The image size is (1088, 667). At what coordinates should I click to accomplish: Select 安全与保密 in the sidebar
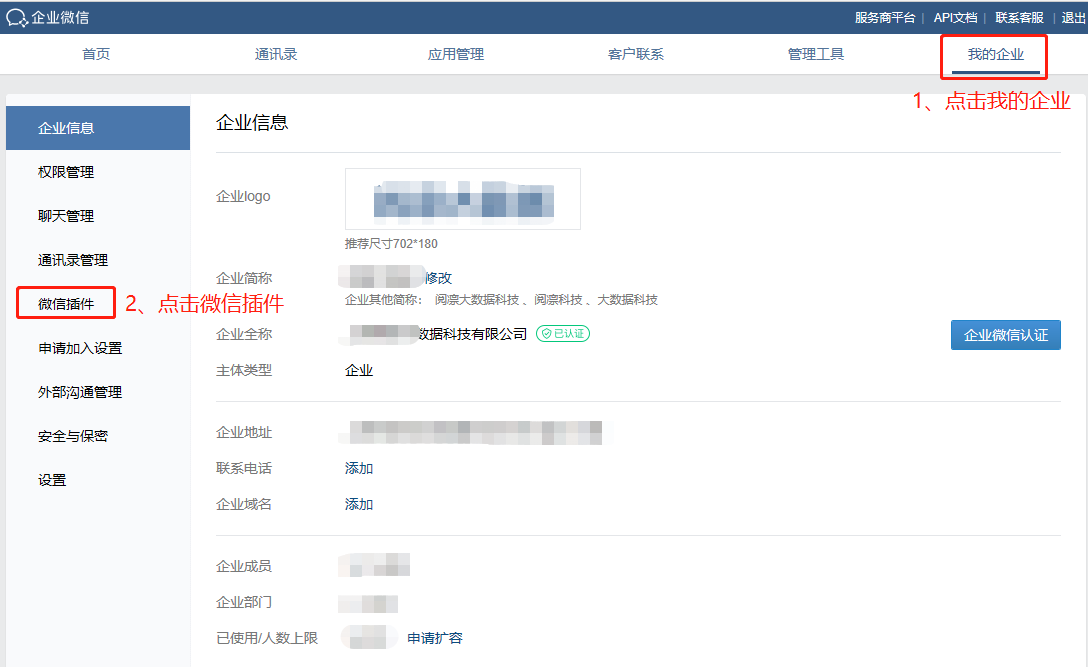coord(73,437)
